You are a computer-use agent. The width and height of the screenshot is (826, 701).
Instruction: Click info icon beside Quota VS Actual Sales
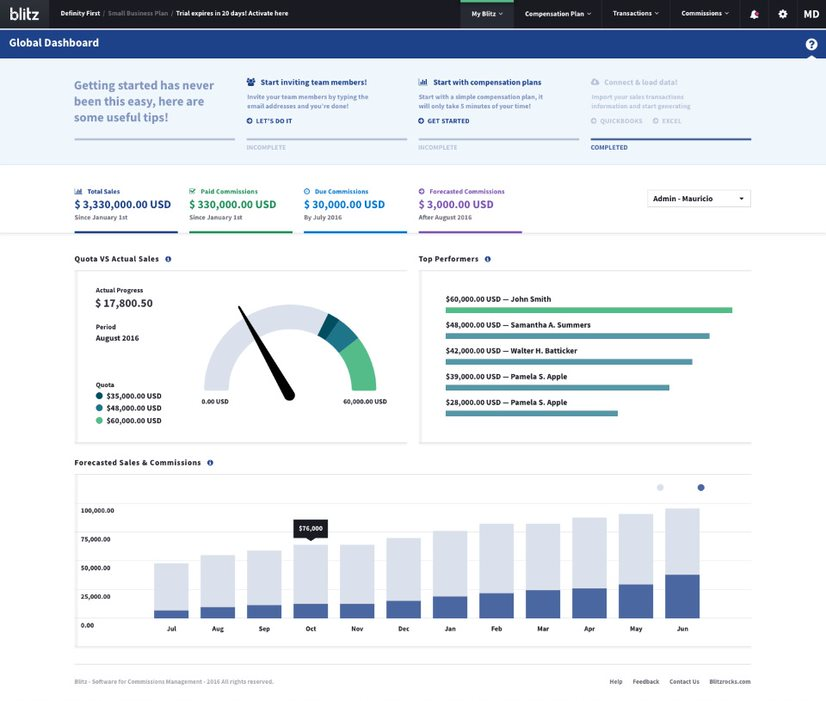point(168,259)
